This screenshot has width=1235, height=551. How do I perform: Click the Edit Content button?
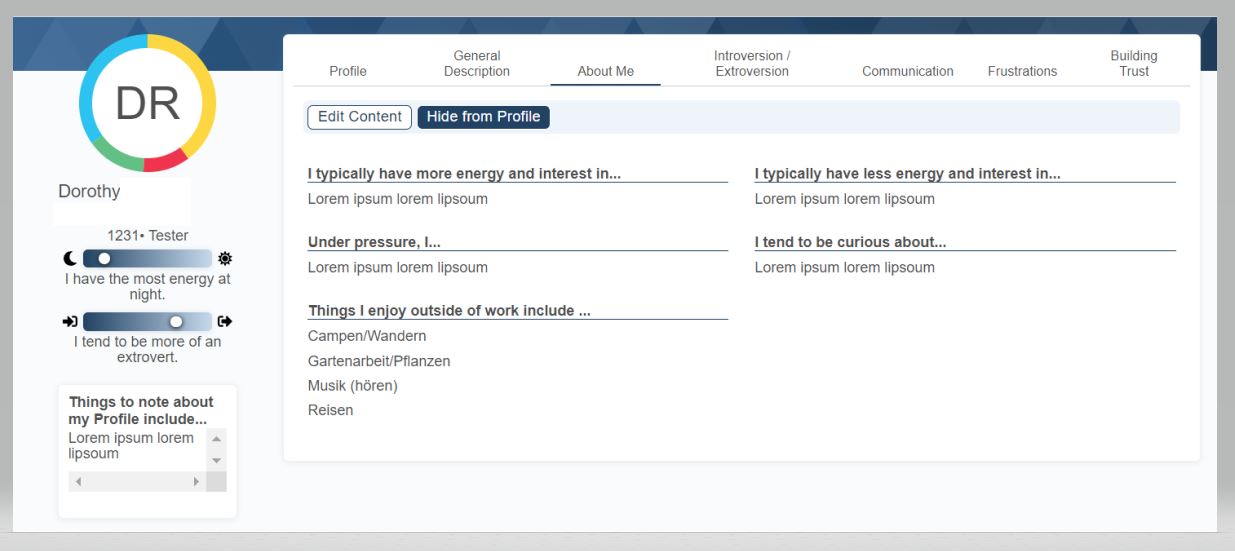pos(360,117)
